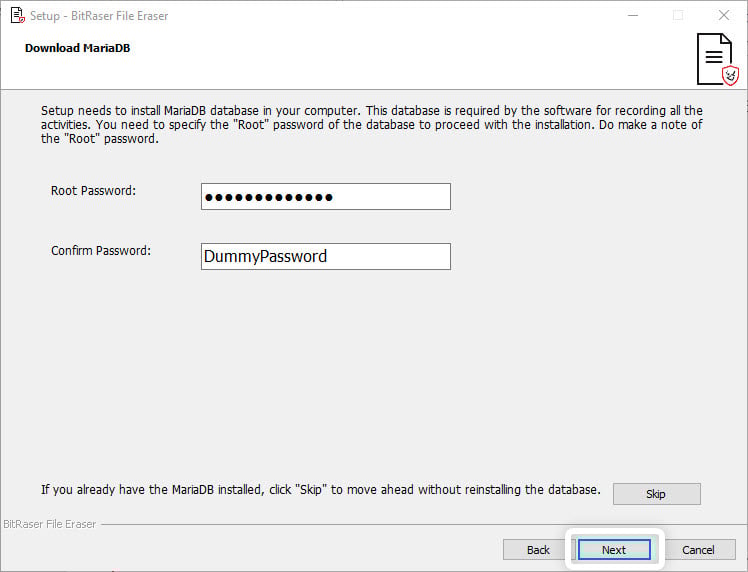Click the 'Setup - BitRaser File Eraser' title text

99,16
